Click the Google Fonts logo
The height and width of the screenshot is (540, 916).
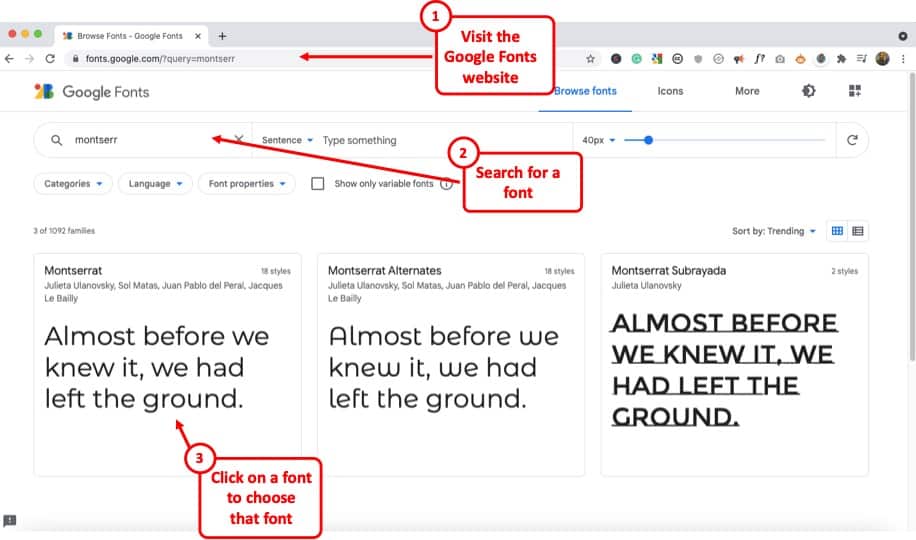tap(92, 92)
